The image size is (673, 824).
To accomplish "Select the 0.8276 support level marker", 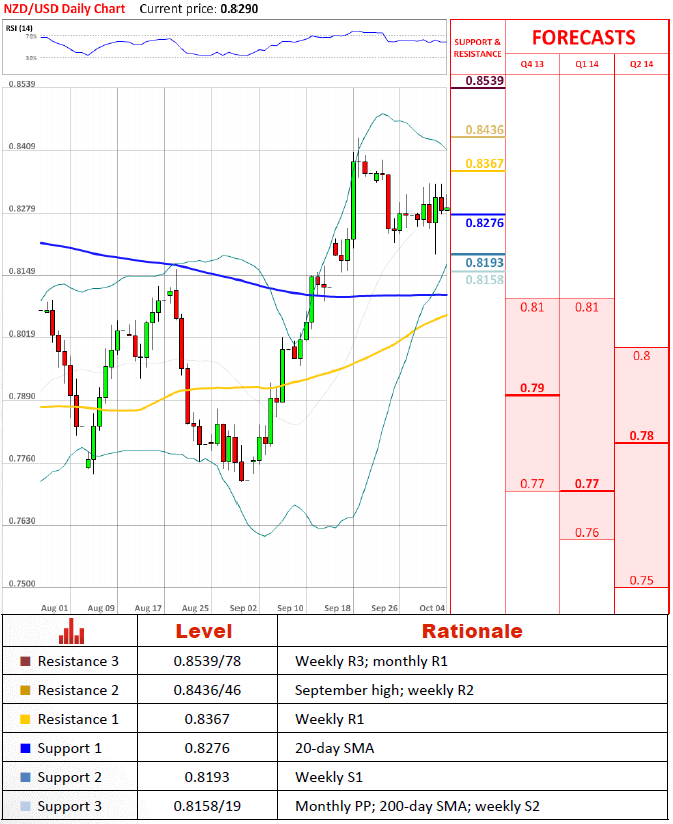I will [x=483, y=222].
